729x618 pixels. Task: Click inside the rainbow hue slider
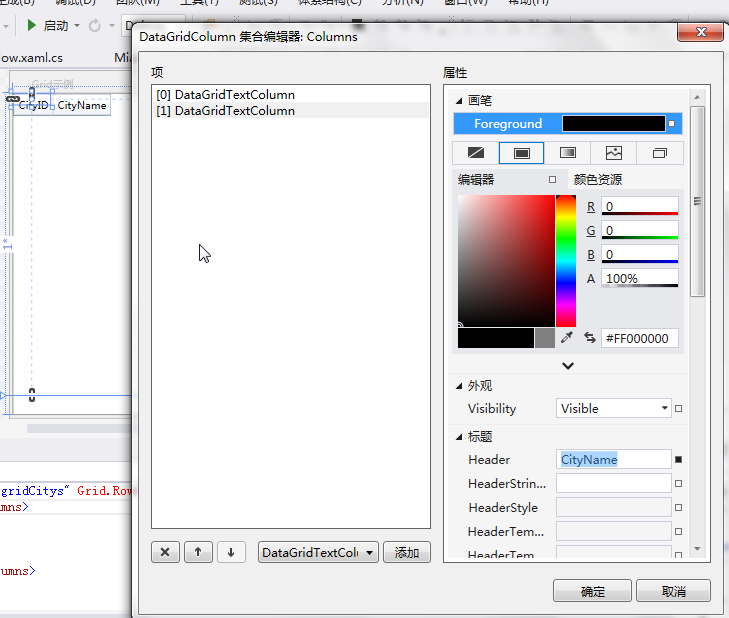[x=566, y=260]
